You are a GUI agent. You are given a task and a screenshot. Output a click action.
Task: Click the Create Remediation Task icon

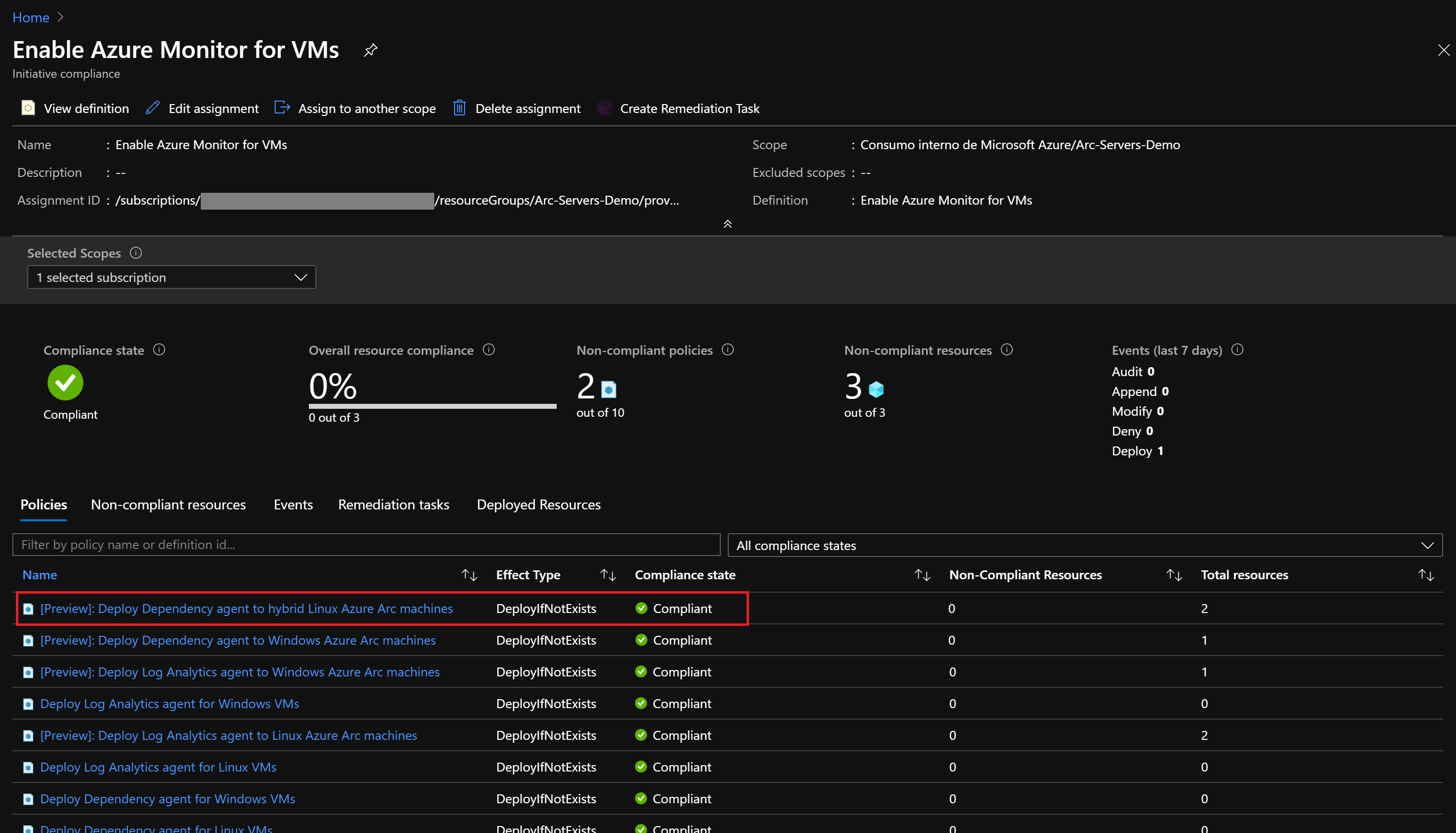604,108
